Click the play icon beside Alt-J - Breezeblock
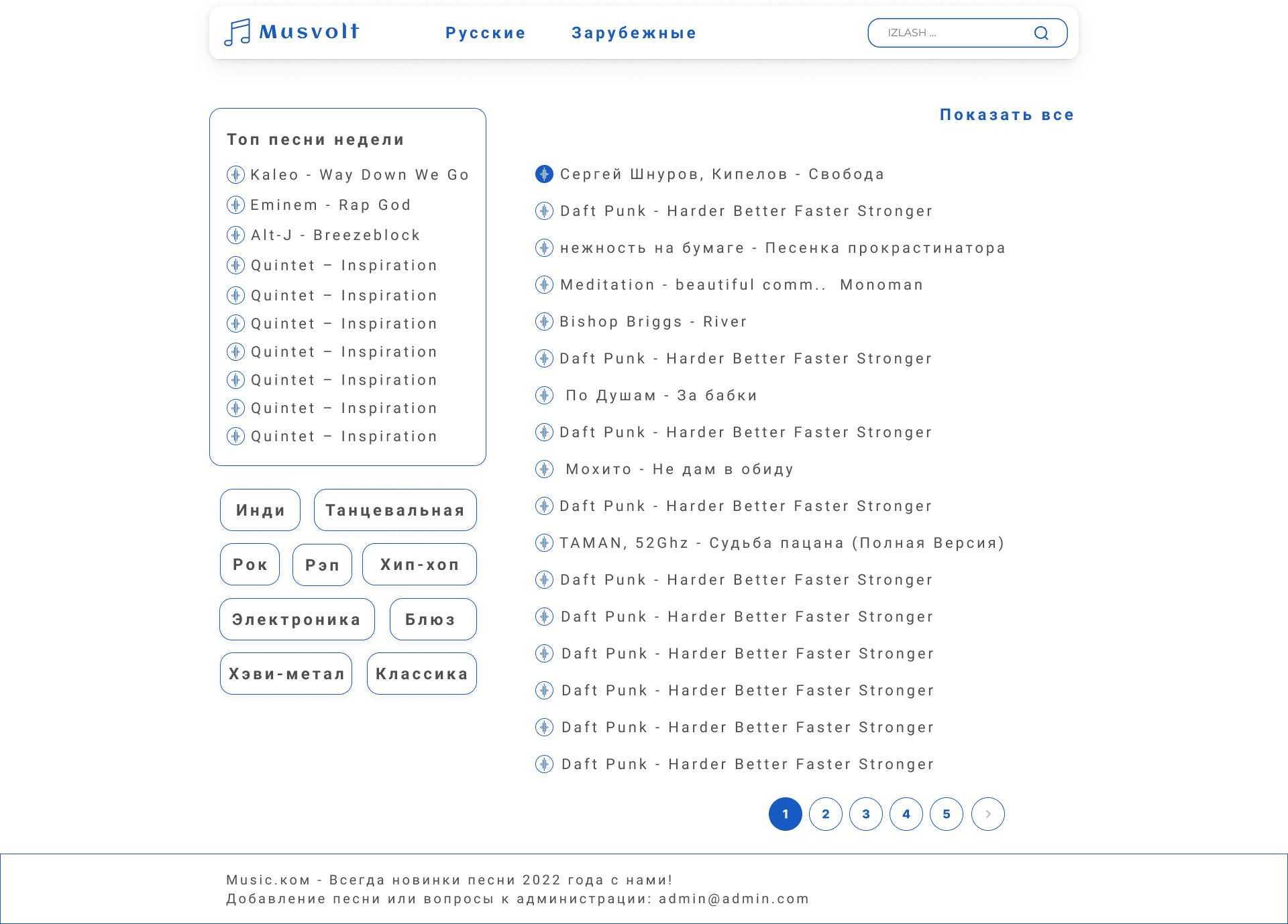Screen dimensions: 1288x924 (x=235, y=235)
